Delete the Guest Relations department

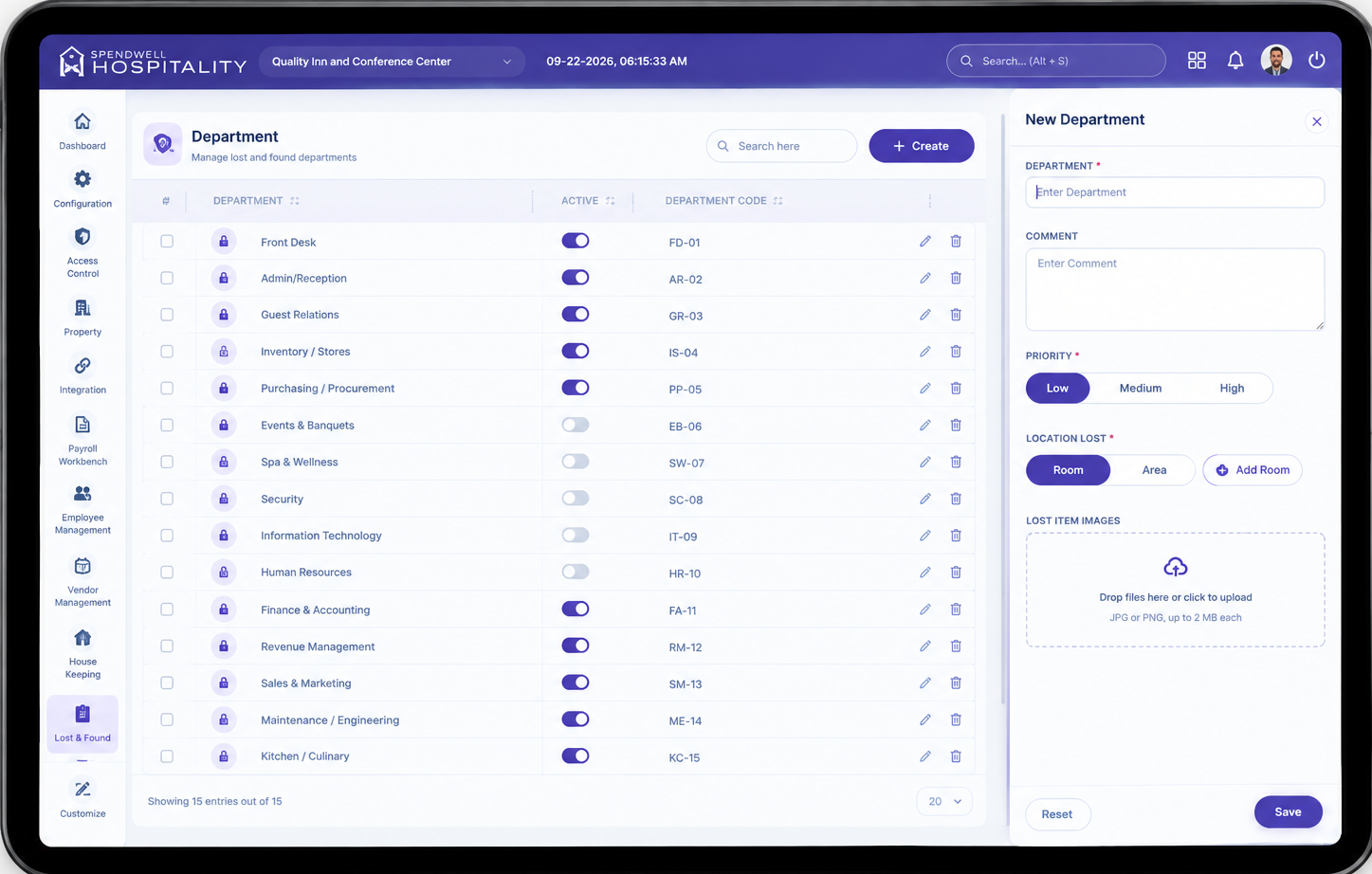tap(956, 315)
